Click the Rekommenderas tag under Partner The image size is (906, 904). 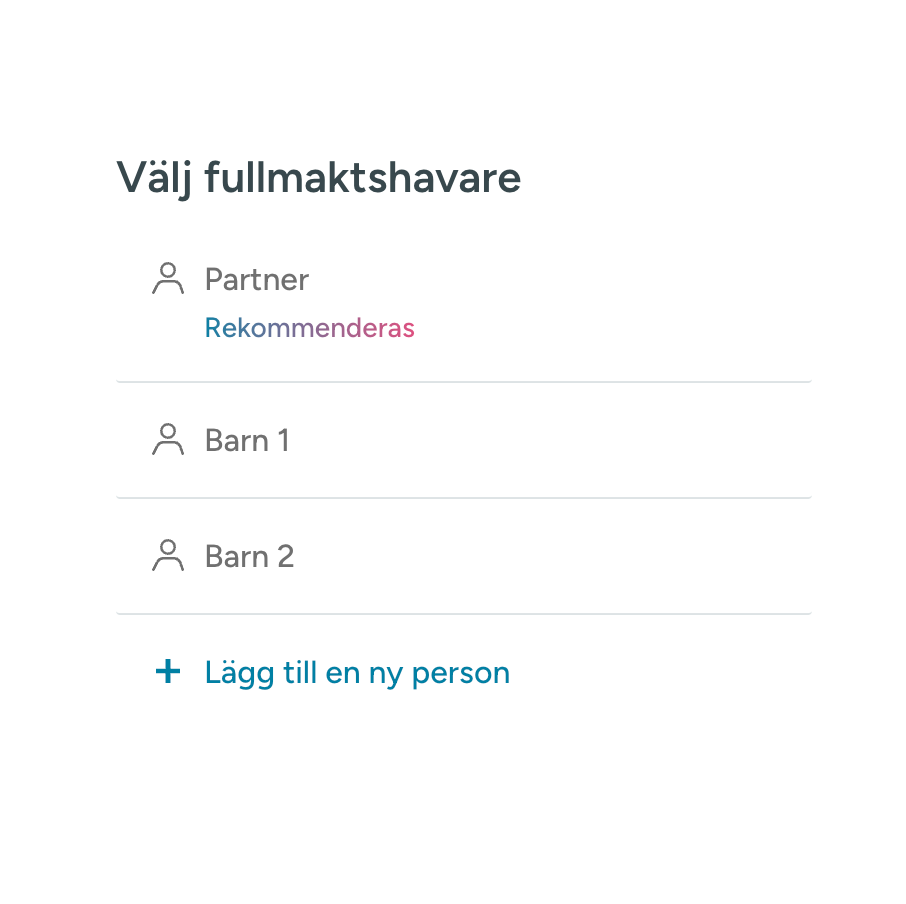(x=310, y=328)
